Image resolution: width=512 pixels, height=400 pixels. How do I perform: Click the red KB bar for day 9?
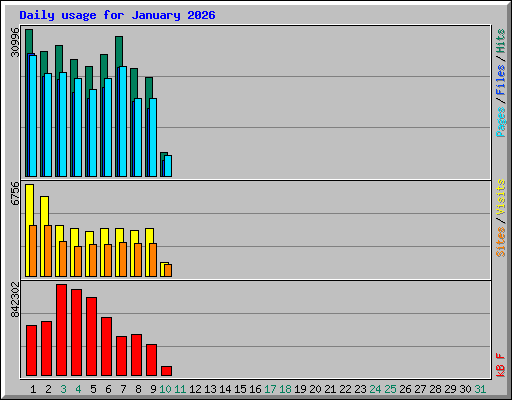point(151,360)
